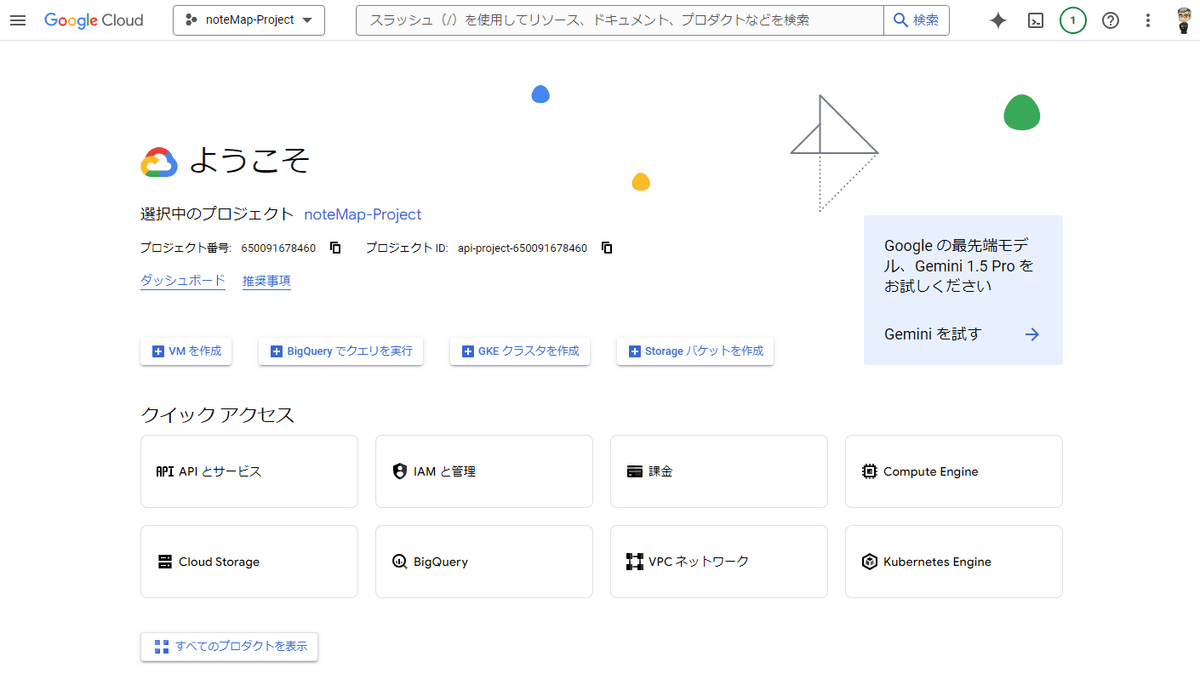Viewport: 1200px width, 679px height.
Task: Click Storage バケットを作成 button
Action: [x=695, y=351]
